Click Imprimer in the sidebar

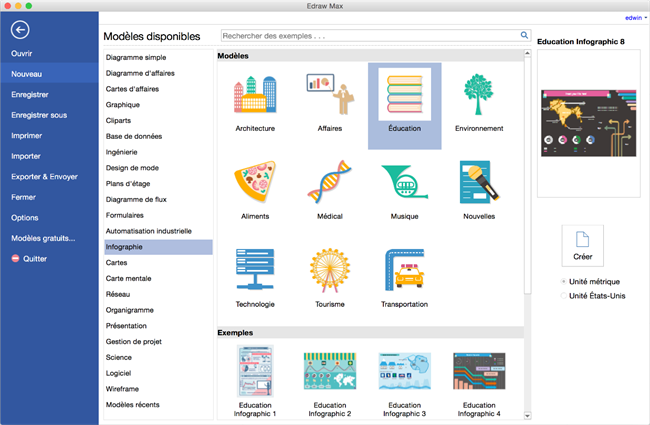tap(27, 136)
